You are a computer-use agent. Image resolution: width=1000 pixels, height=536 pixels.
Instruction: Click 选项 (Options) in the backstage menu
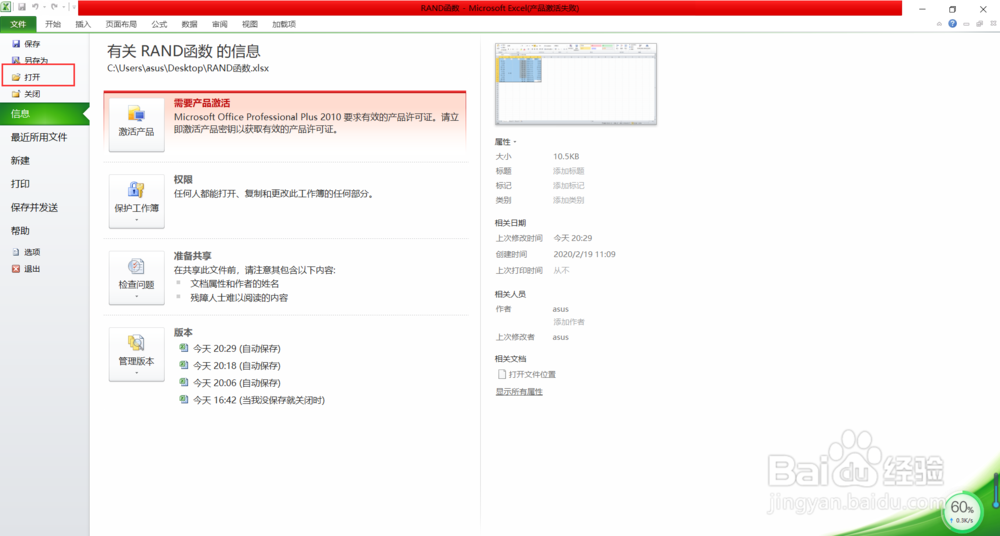(x=26, y=252)
